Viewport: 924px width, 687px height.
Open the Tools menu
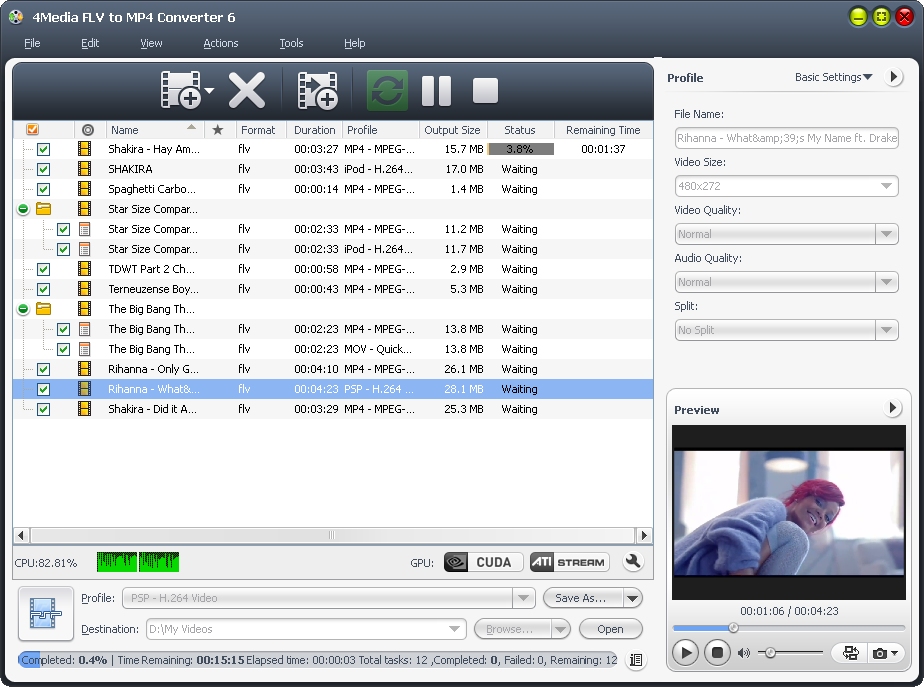[291, 43]
